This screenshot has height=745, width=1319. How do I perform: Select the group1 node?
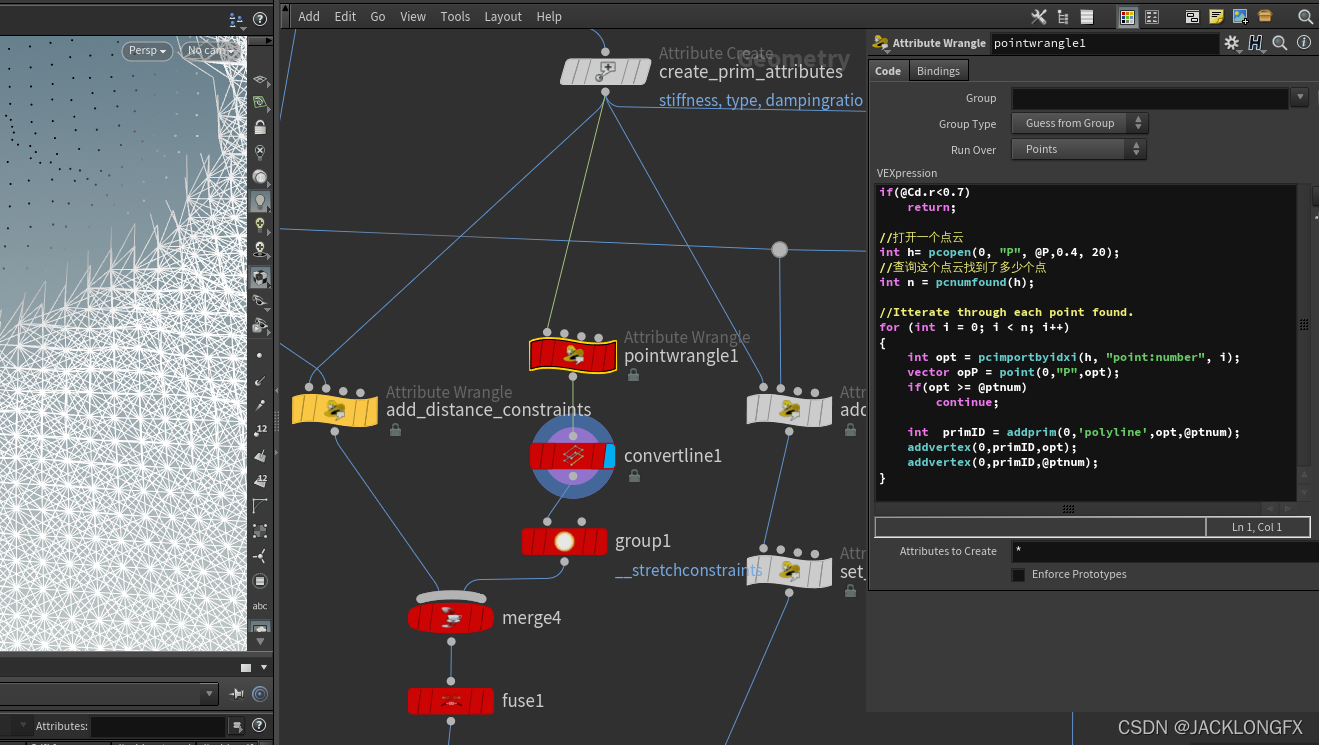564,541
